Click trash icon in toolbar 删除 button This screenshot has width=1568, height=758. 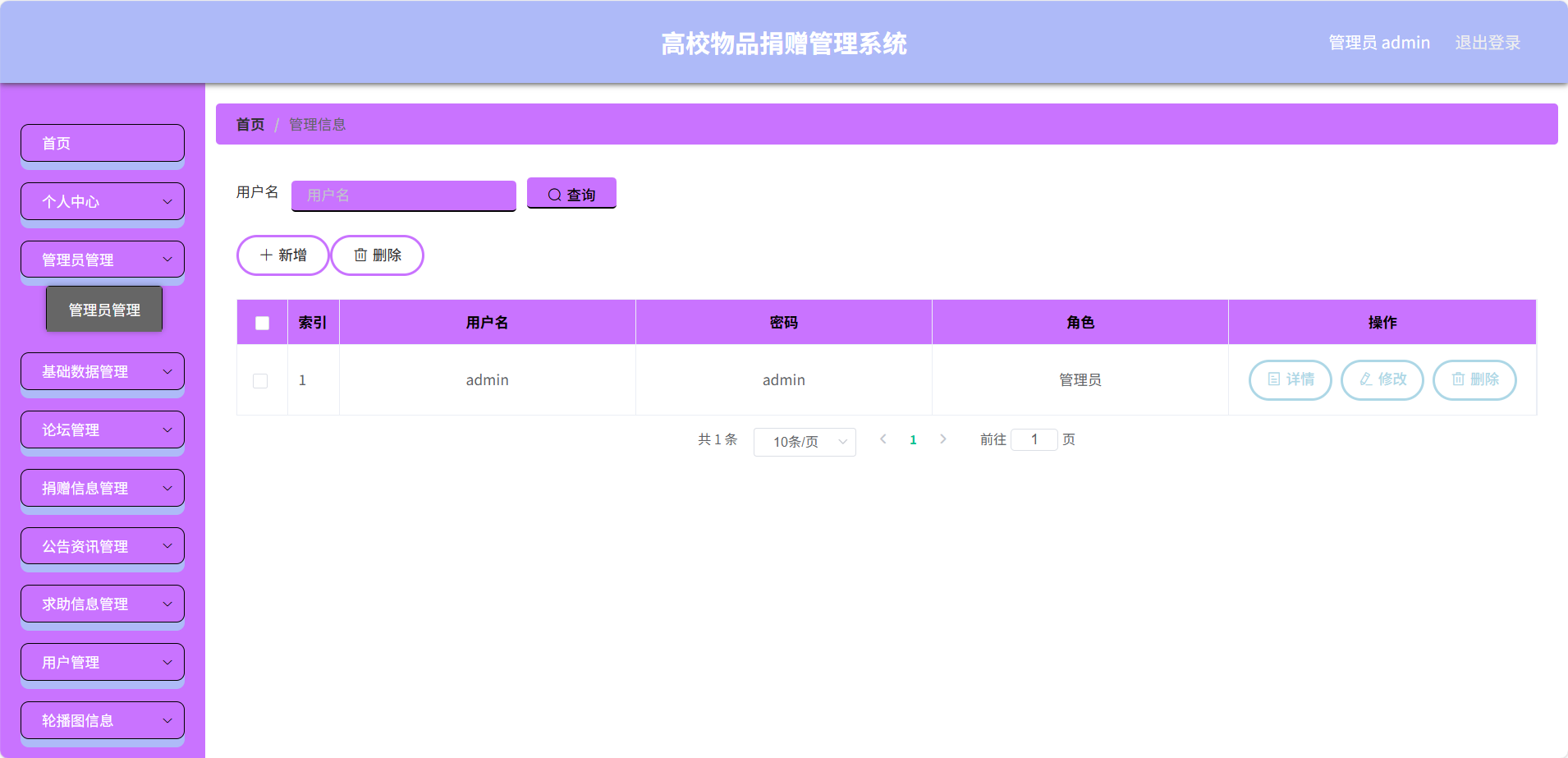(x=360, y=255)
